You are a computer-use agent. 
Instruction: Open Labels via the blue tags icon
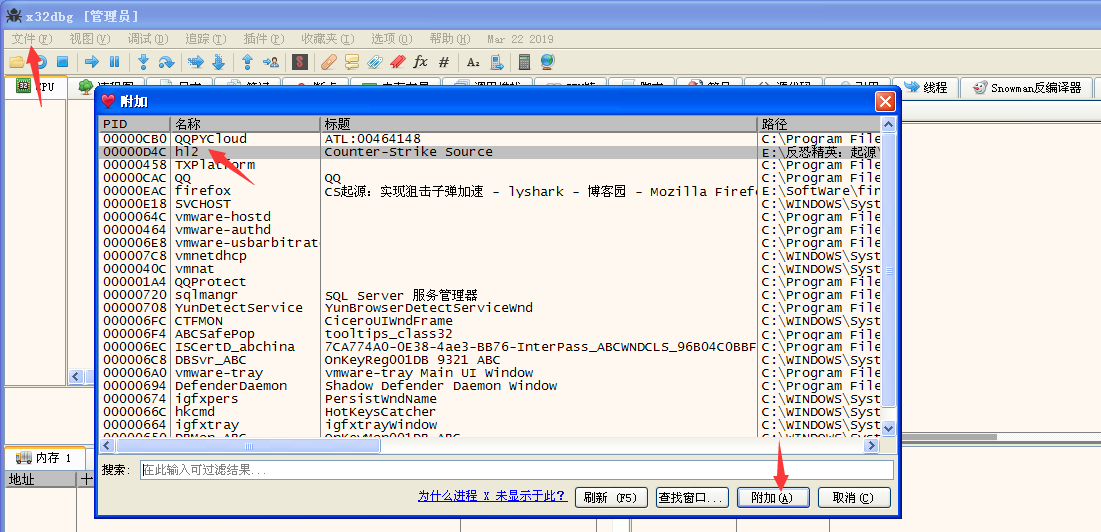pyautogui.click(x=374, y=62)
